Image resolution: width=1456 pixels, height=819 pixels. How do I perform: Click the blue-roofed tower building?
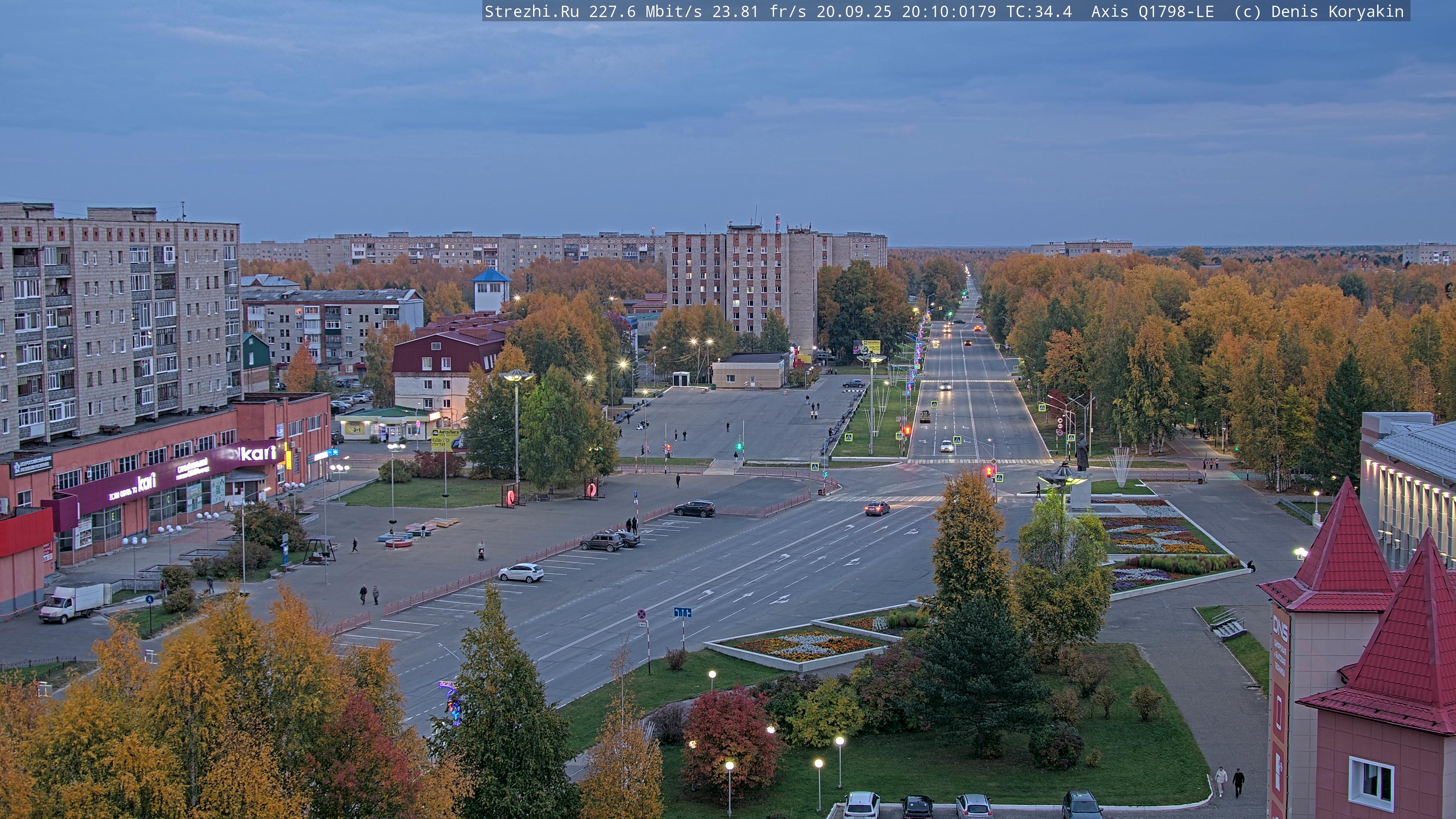pyautogui.click(x=491, y=290)
